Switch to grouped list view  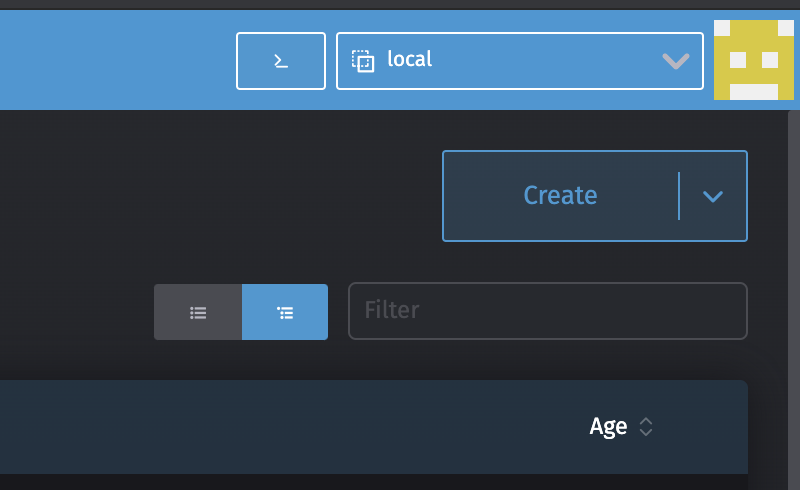[x=285, y=312]
